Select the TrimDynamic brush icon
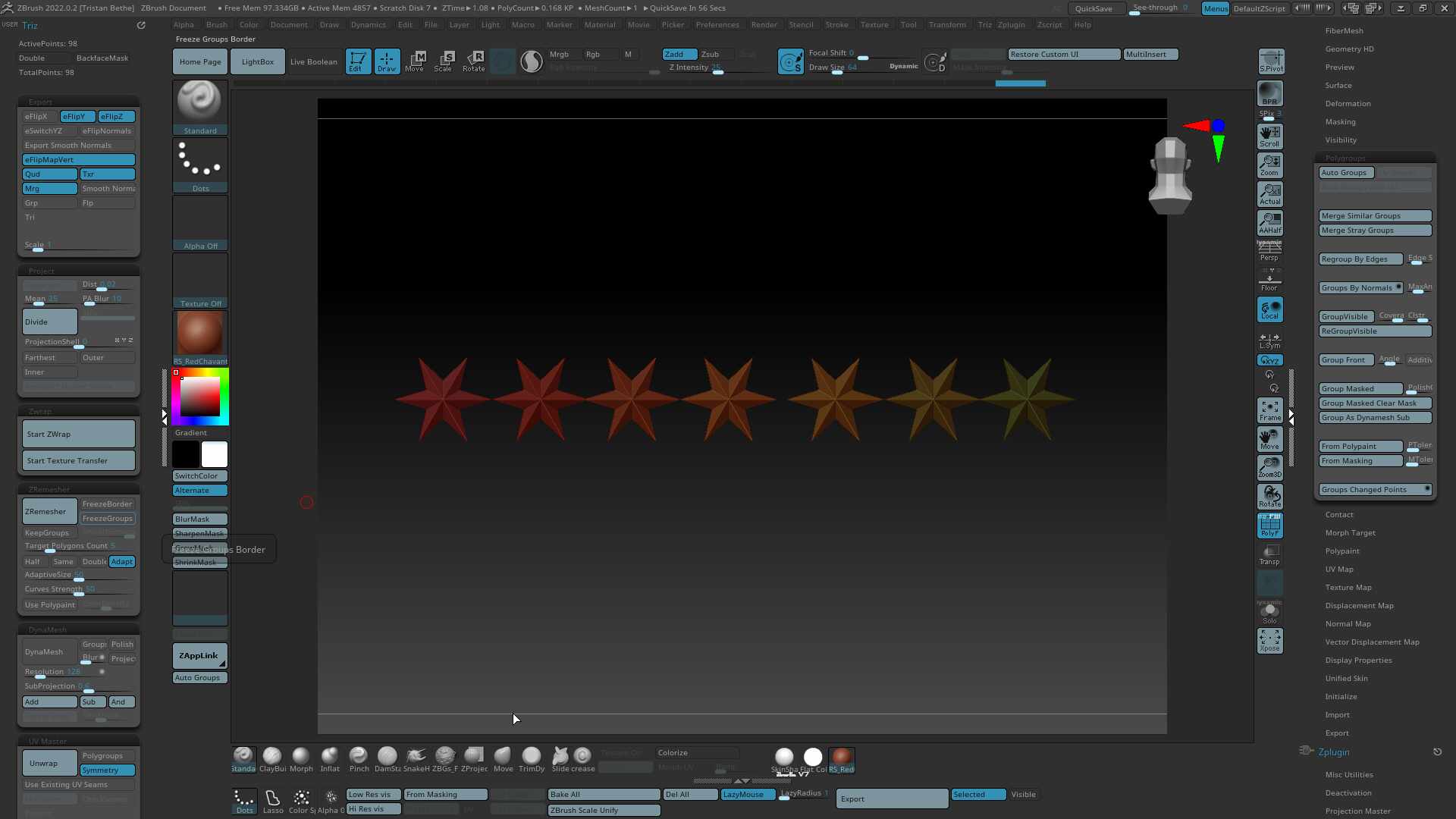Image resolution: width=1456 pixels, height=819 pixels. [x=532, y=759]
